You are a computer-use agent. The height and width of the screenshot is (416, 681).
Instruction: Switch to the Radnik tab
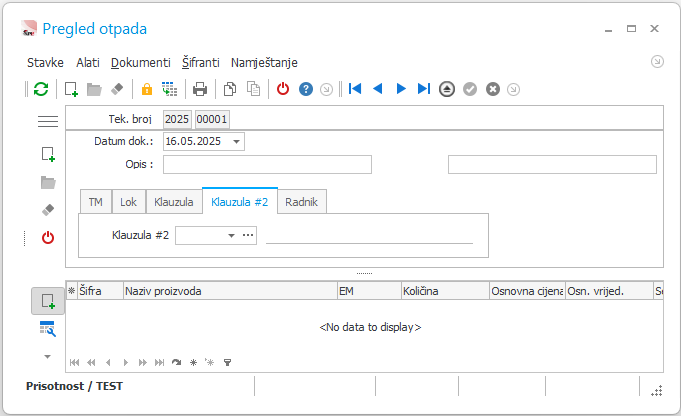tap(301, 202)
